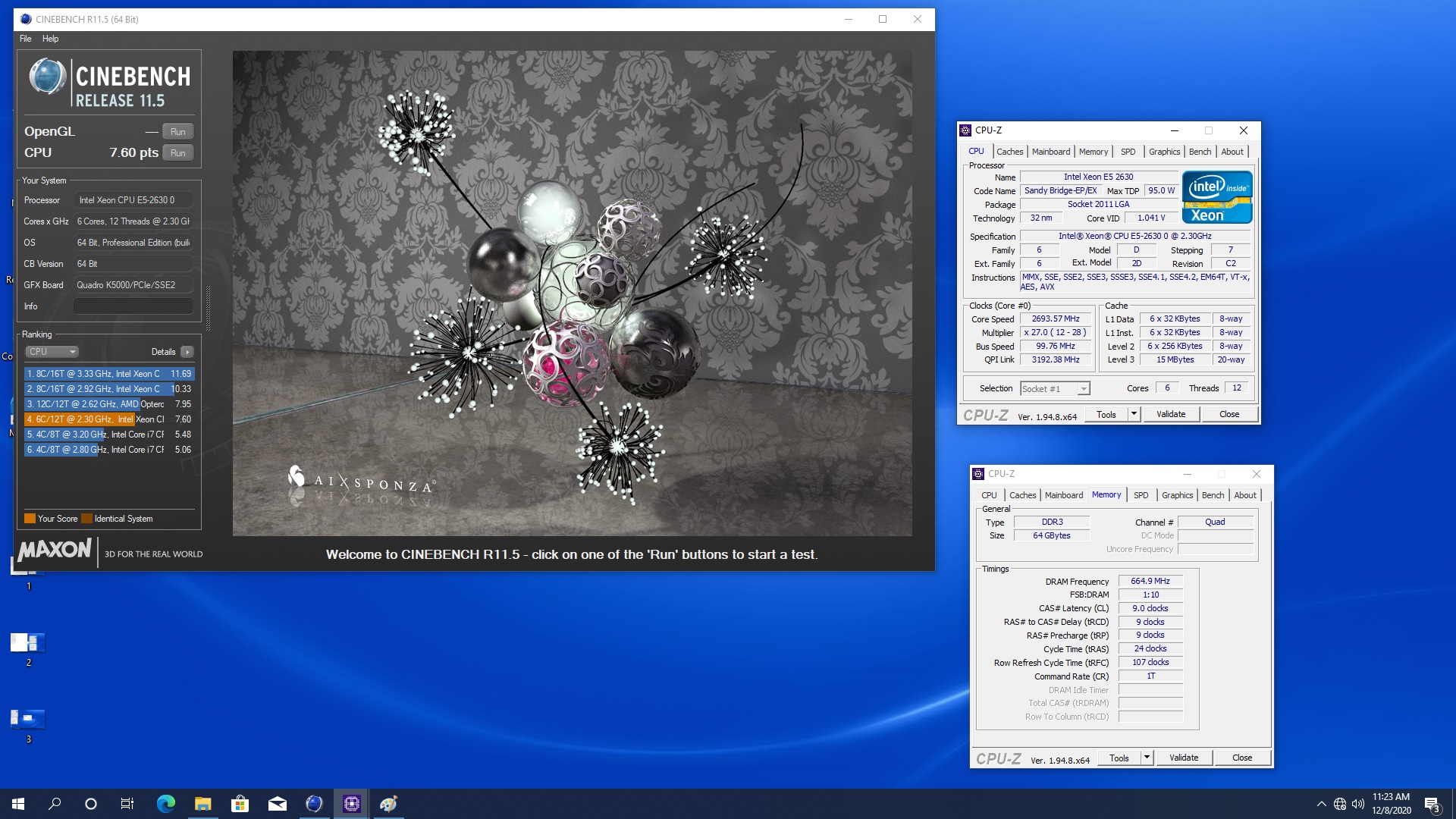Click Tools button in lower CPU-Z
The image size is (1456, 819).
1119,758
